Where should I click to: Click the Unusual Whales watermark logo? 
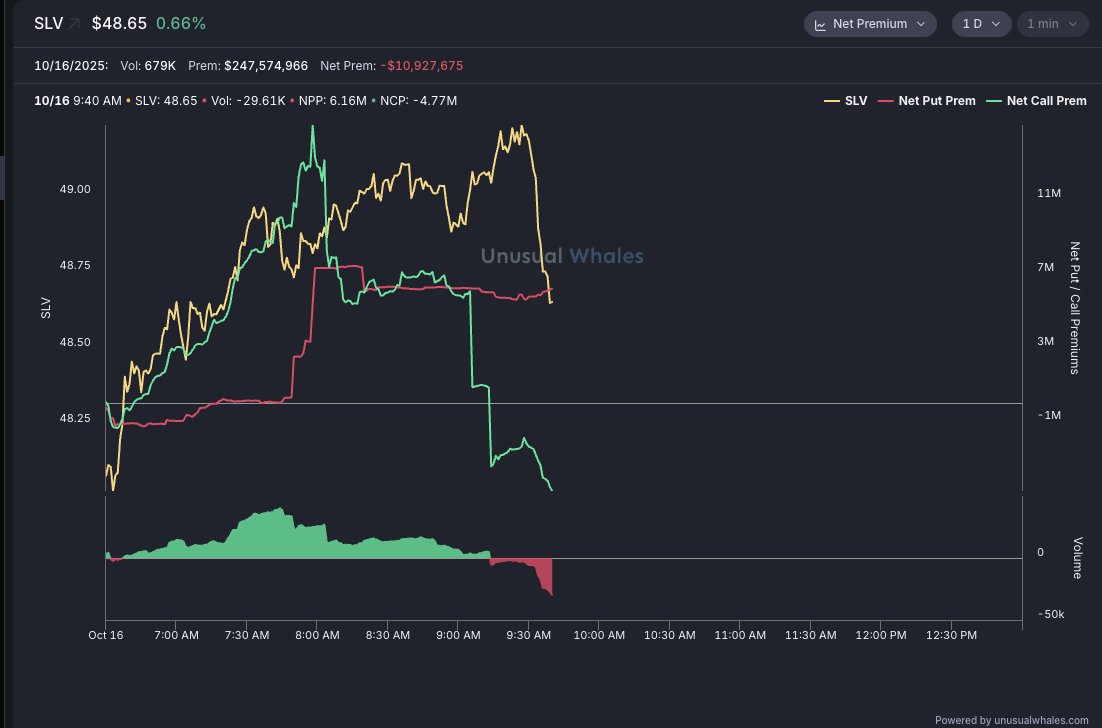pos(562,256)
